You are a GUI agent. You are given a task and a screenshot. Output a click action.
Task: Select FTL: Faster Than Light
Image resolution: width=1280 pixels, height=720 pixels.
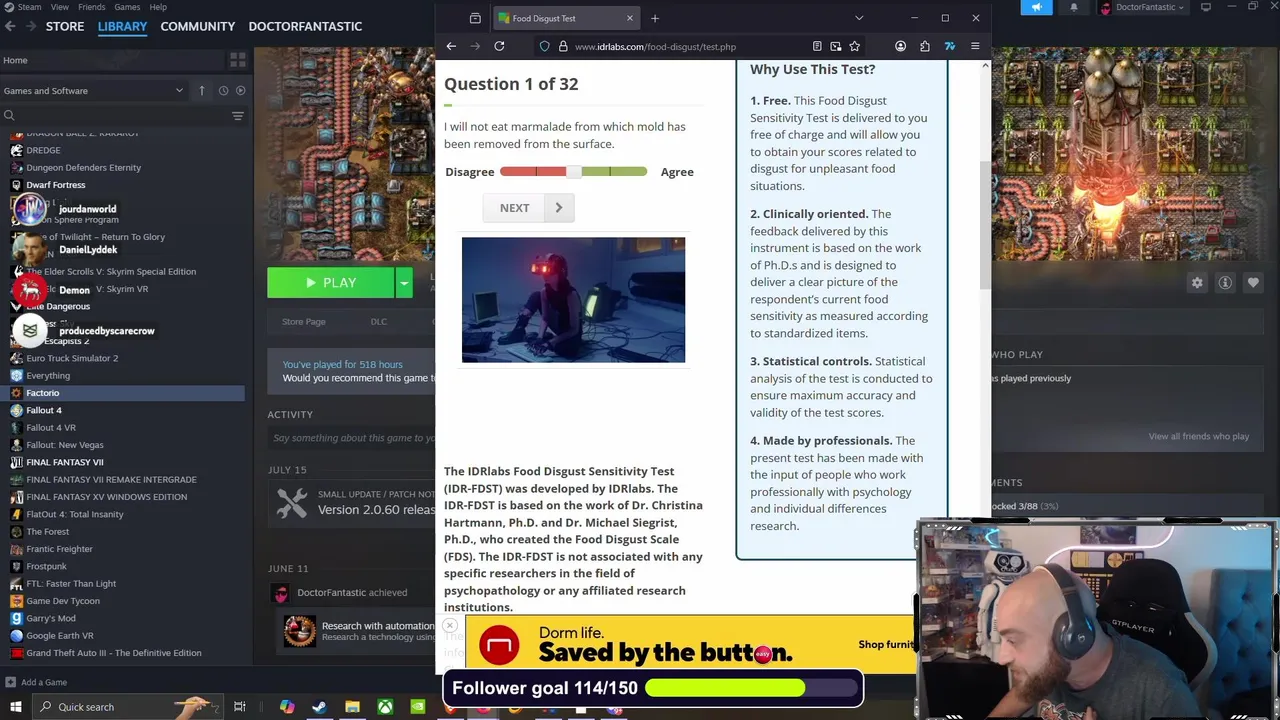71,583
